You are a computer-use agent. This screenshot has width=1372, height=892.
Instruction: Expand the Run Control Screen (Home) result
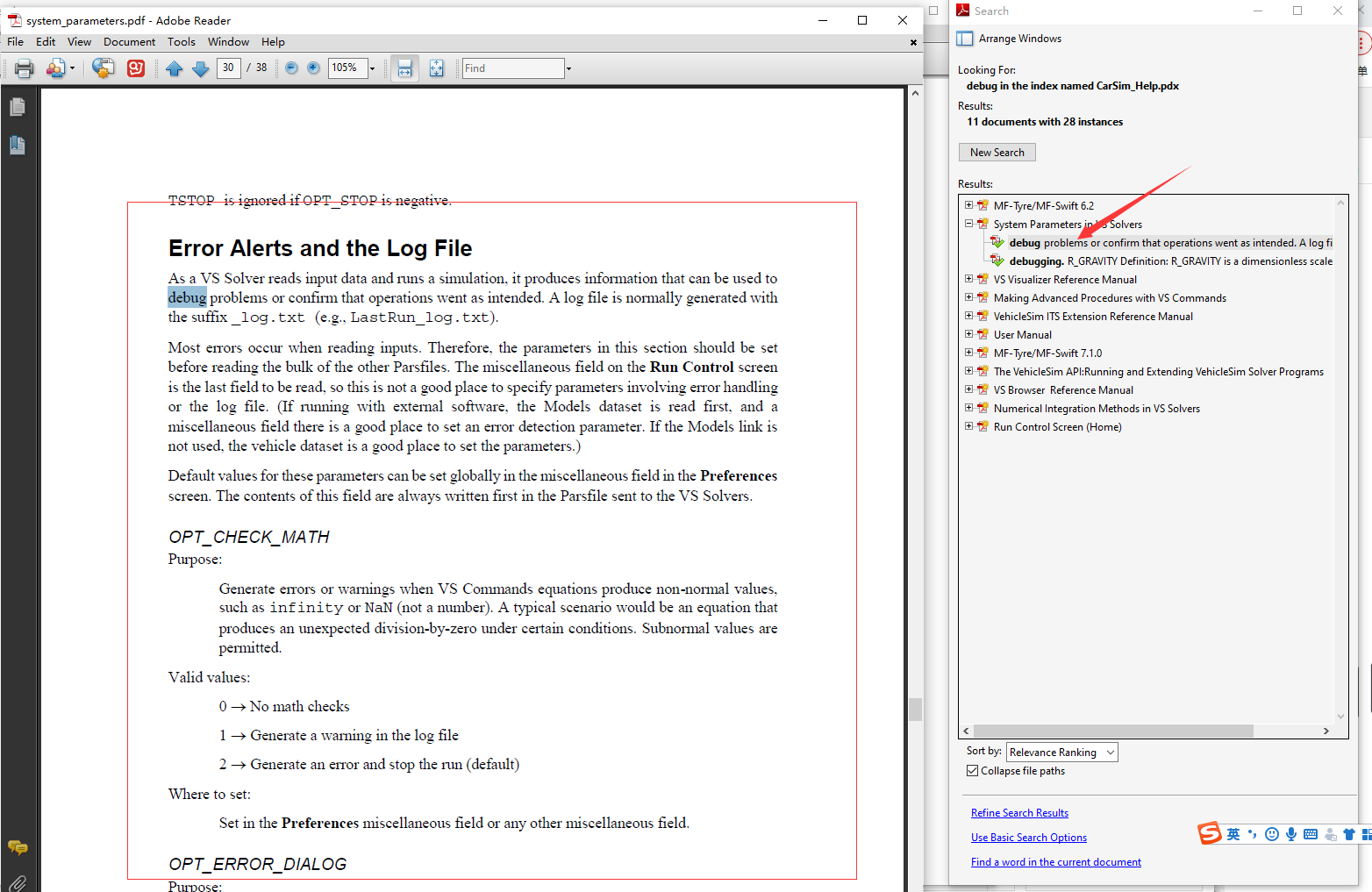[x=968, y=426]
